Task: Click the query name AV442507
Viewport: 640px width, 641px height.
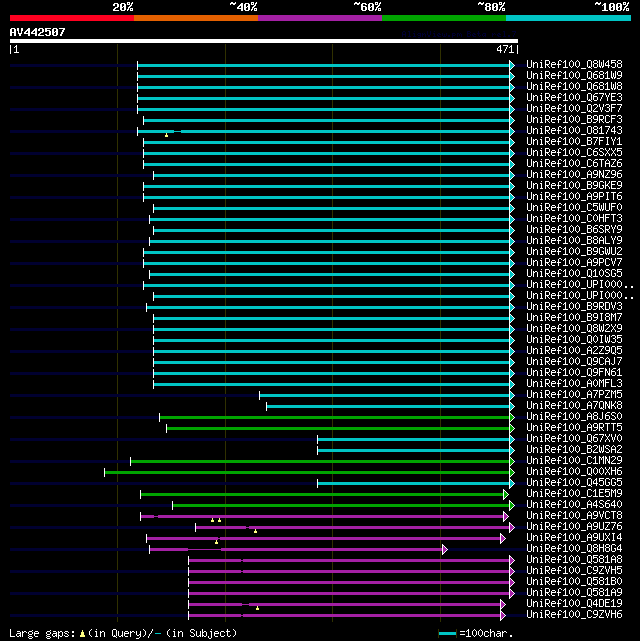Action: 38,32
